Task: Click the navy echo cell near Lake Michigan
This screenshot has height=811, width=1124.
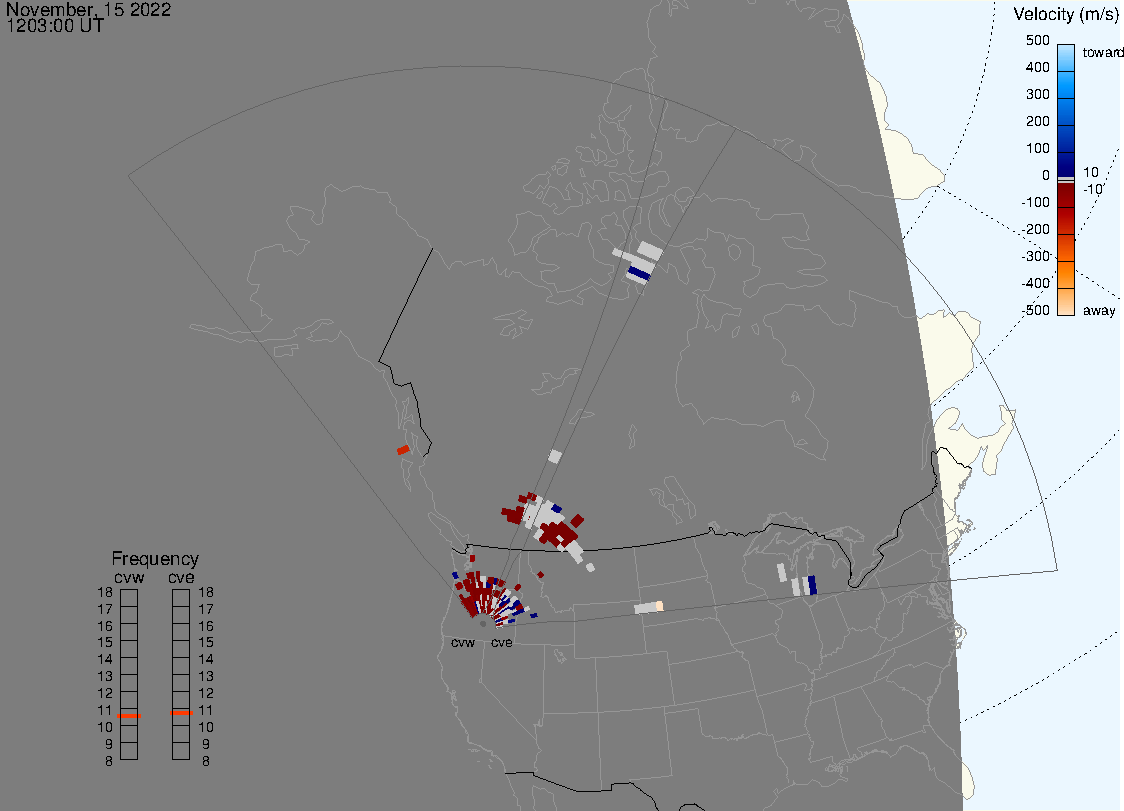Action: [812, 584]
